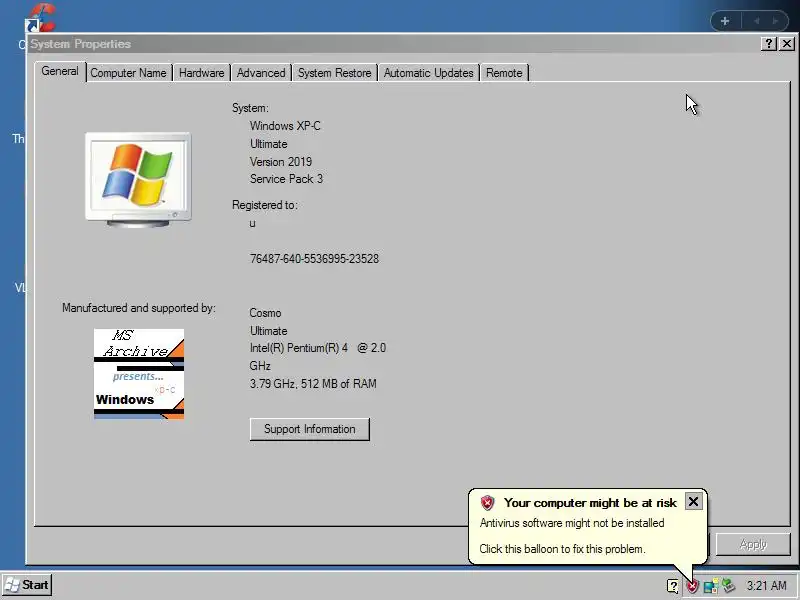Screen dimensions: 800x600
Task: Click the 'Service Pack 3' text
Action: (286, 179)
